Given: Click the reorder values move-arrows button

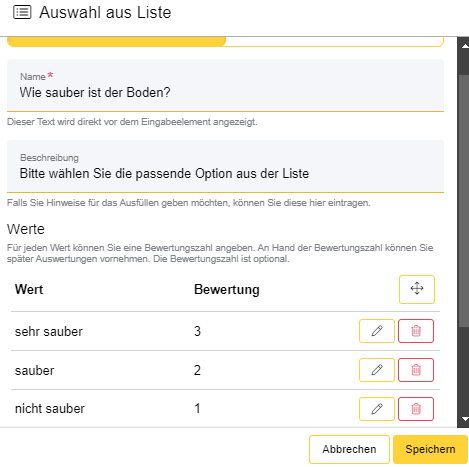Looking at the screenshot, I should click(x=417, y=289).
